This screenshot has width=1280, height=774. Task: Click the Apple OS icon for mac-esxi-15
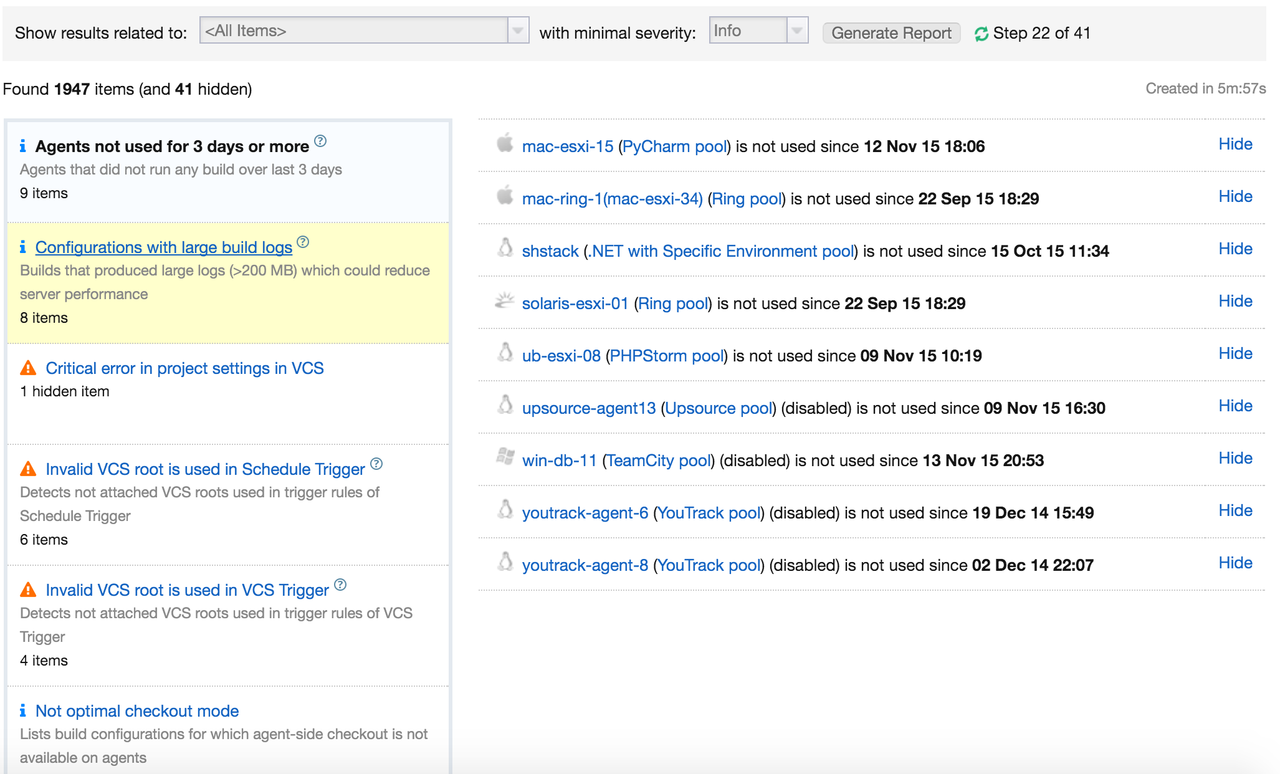[x=505, y=144]
